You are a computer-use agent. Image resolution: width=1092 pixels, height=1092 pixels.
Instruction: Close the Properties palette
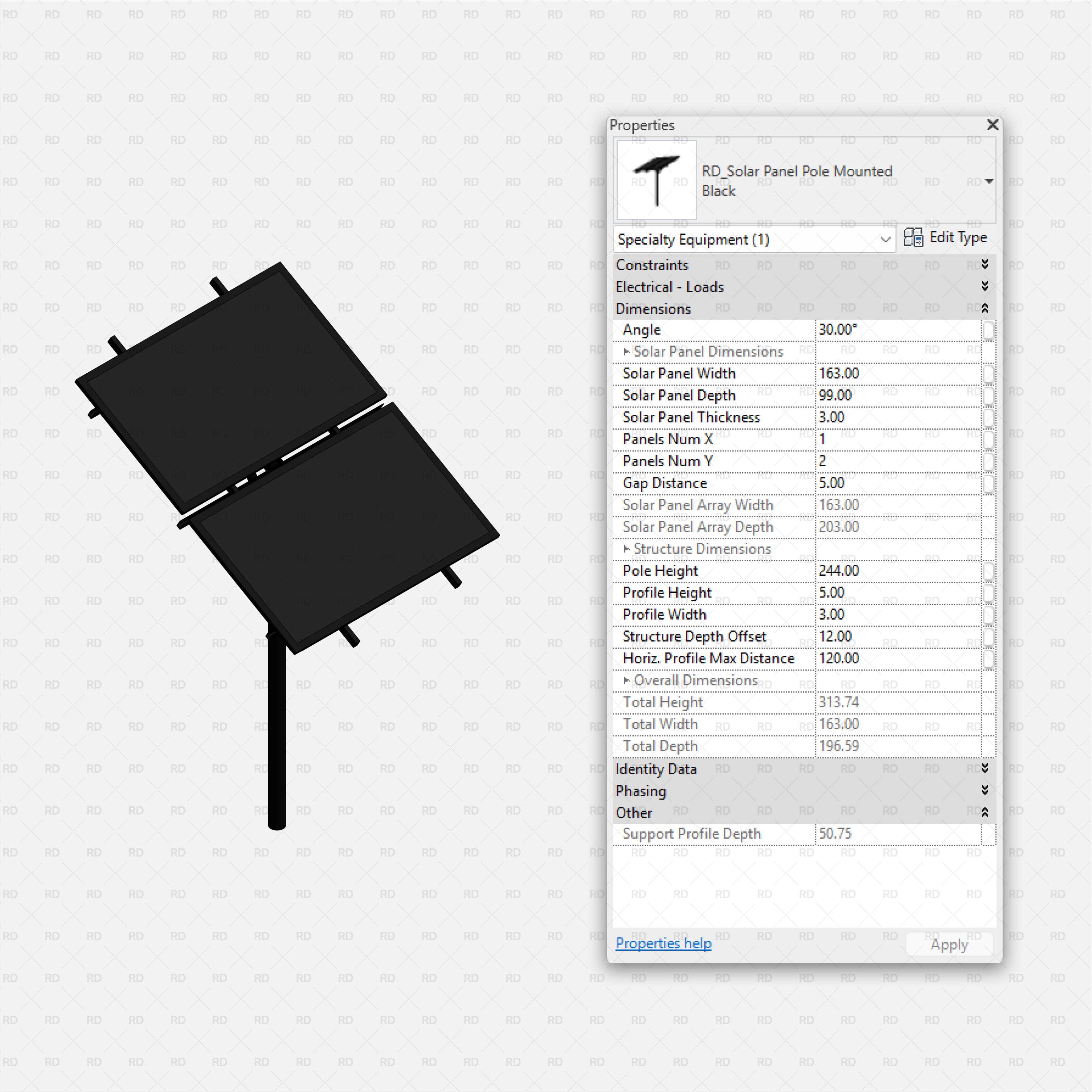(x=992, y=125)
